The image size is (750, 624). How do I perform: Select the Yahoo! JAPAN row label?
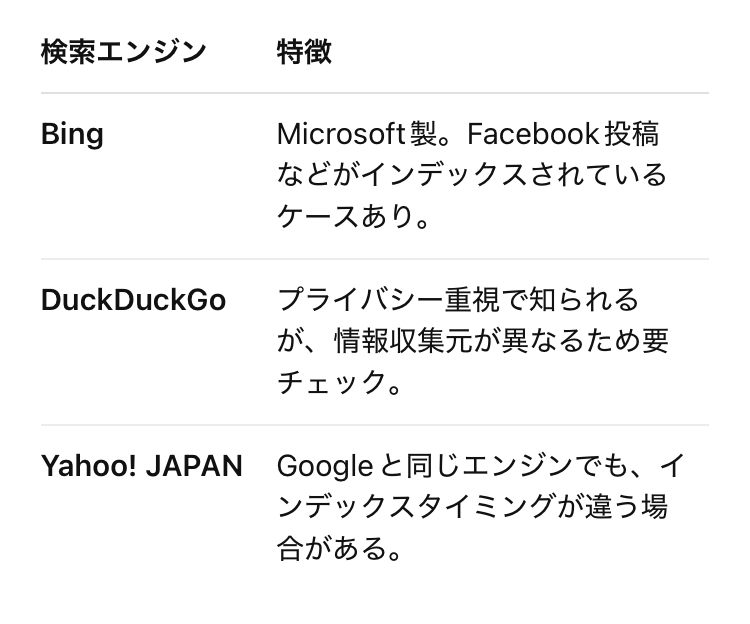click(142, 466)
